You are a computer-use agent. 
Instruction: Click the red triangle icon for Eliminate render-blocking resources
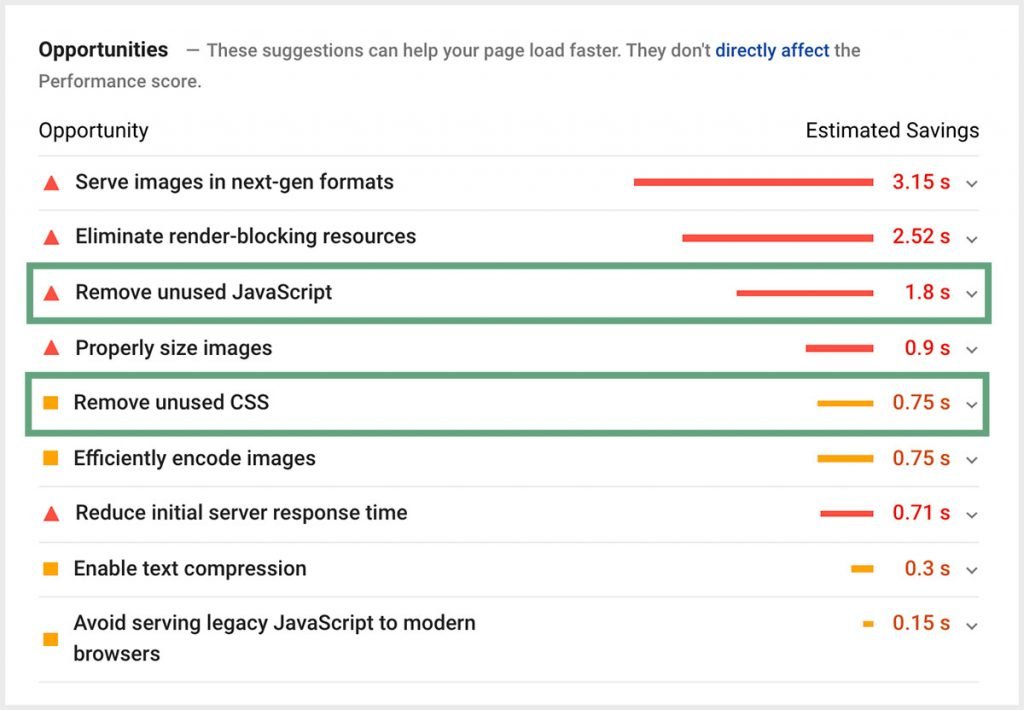pos(50,237)
